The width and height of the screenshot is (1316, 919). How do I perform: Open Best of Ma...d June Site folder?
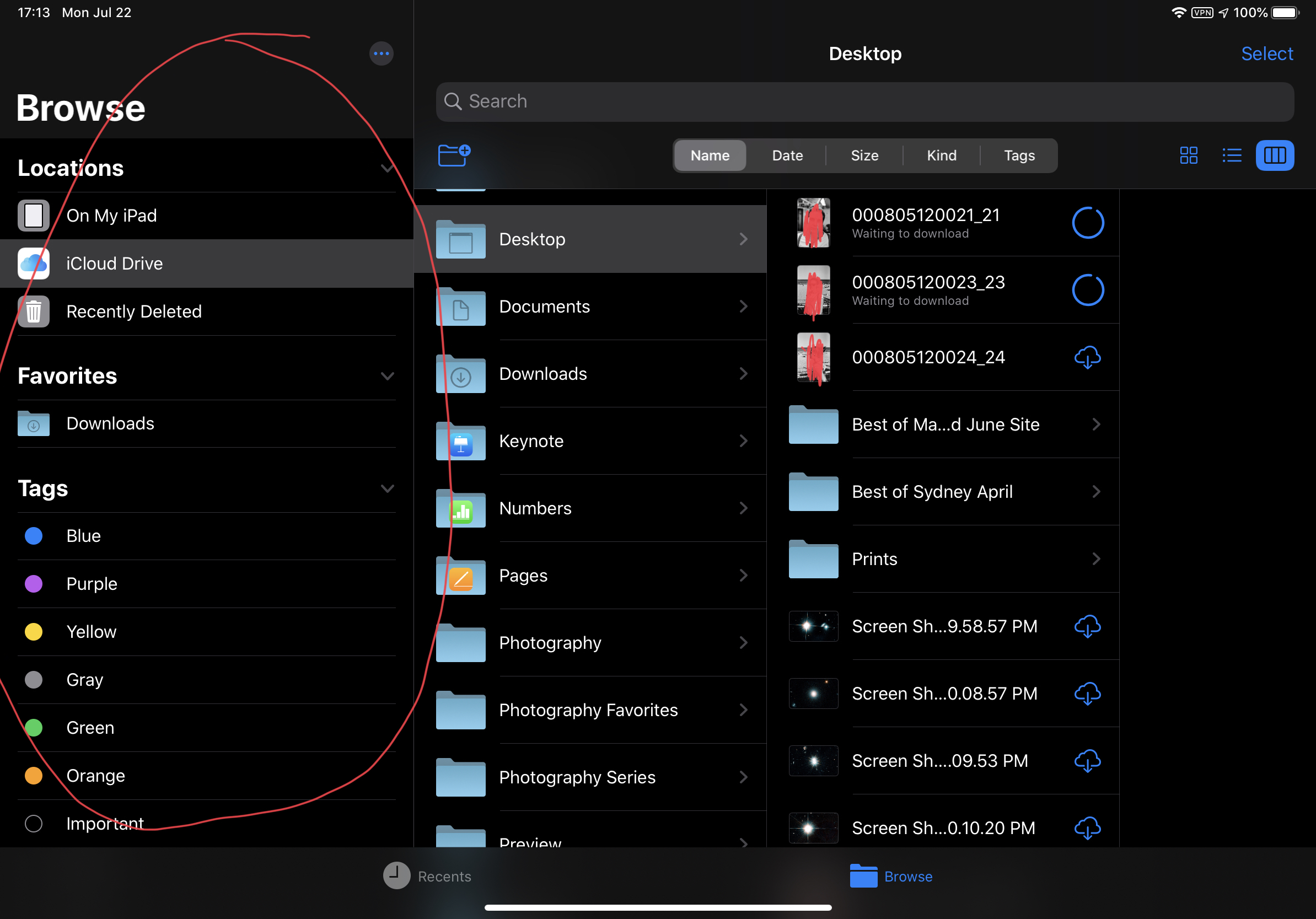(942, 424)
